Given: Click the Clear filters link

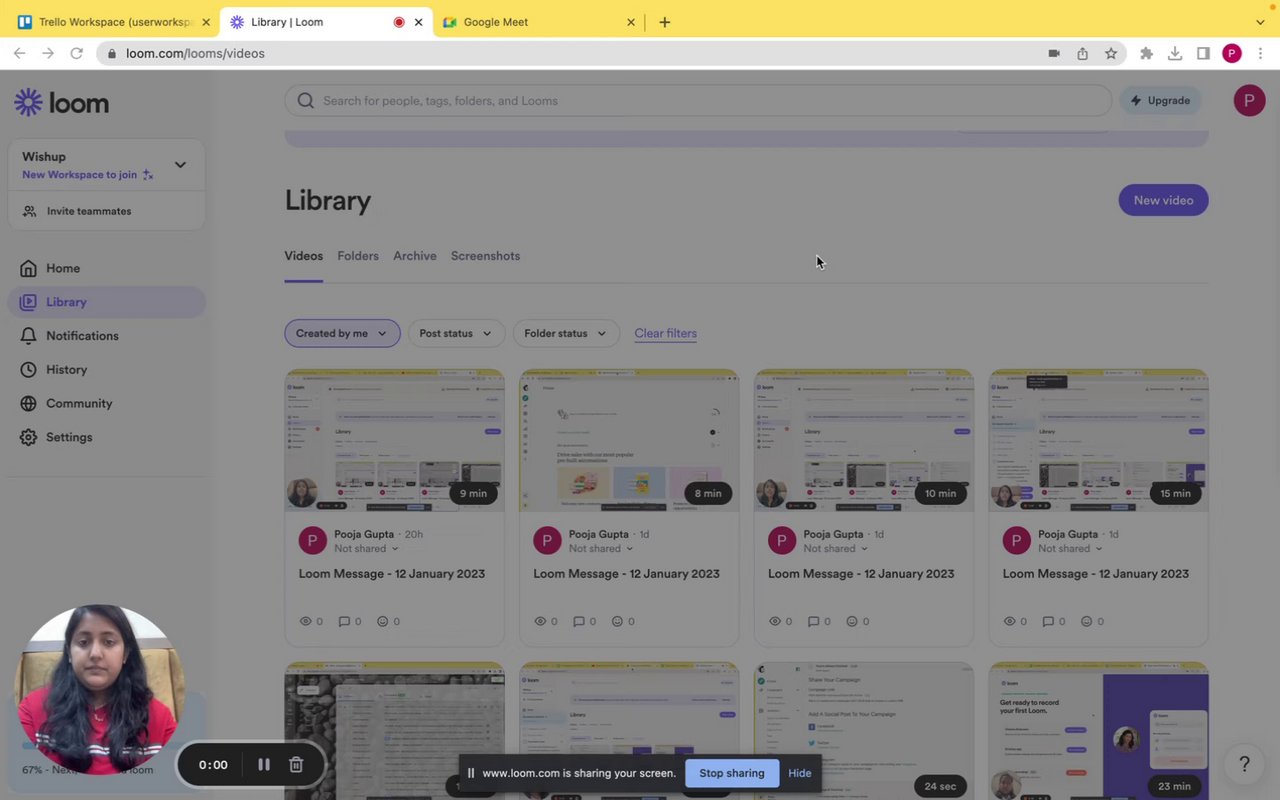Looking at the screenshot, I should tap(665, 333).
